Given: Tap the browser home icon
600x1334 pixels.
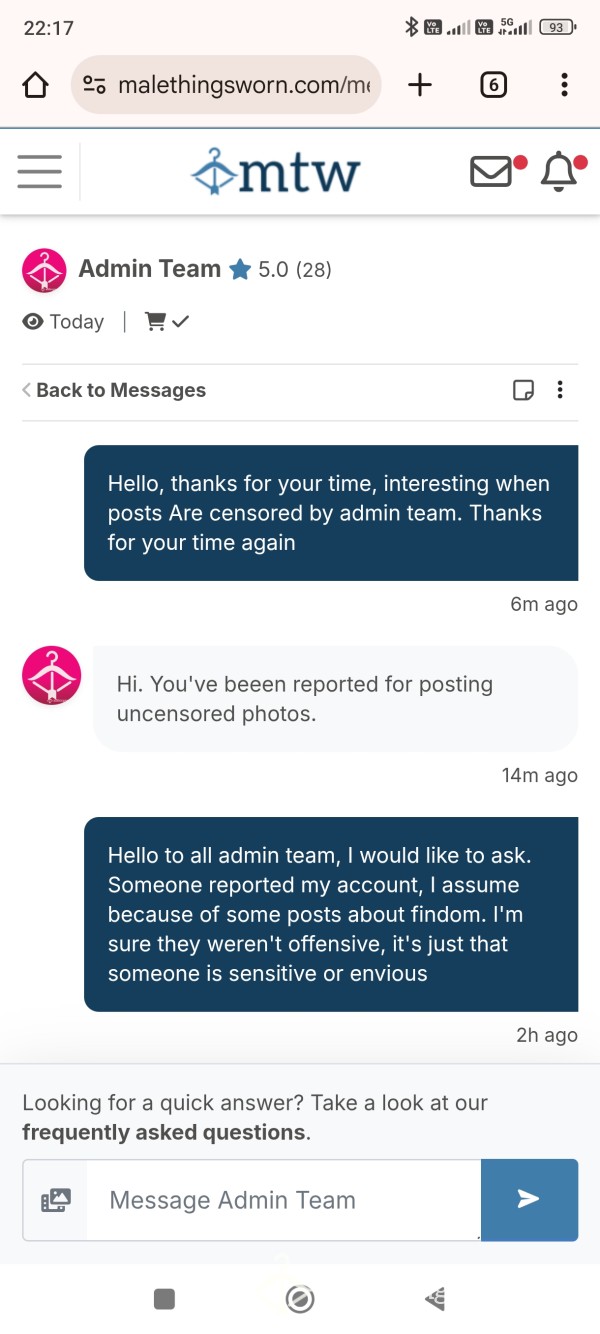Looking at the screenshot, I should (x=35, y=85).
